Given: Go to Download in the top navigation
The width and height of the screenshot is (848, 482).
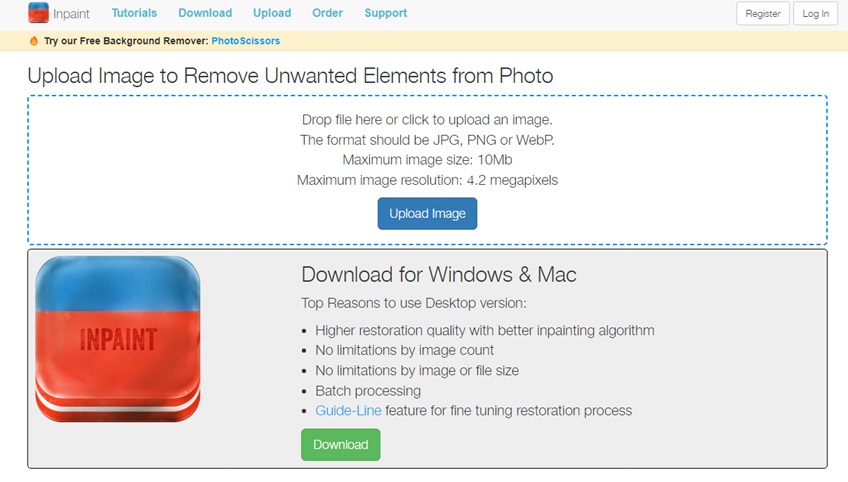Looking at the screenshot, I should tap(205, 13).
